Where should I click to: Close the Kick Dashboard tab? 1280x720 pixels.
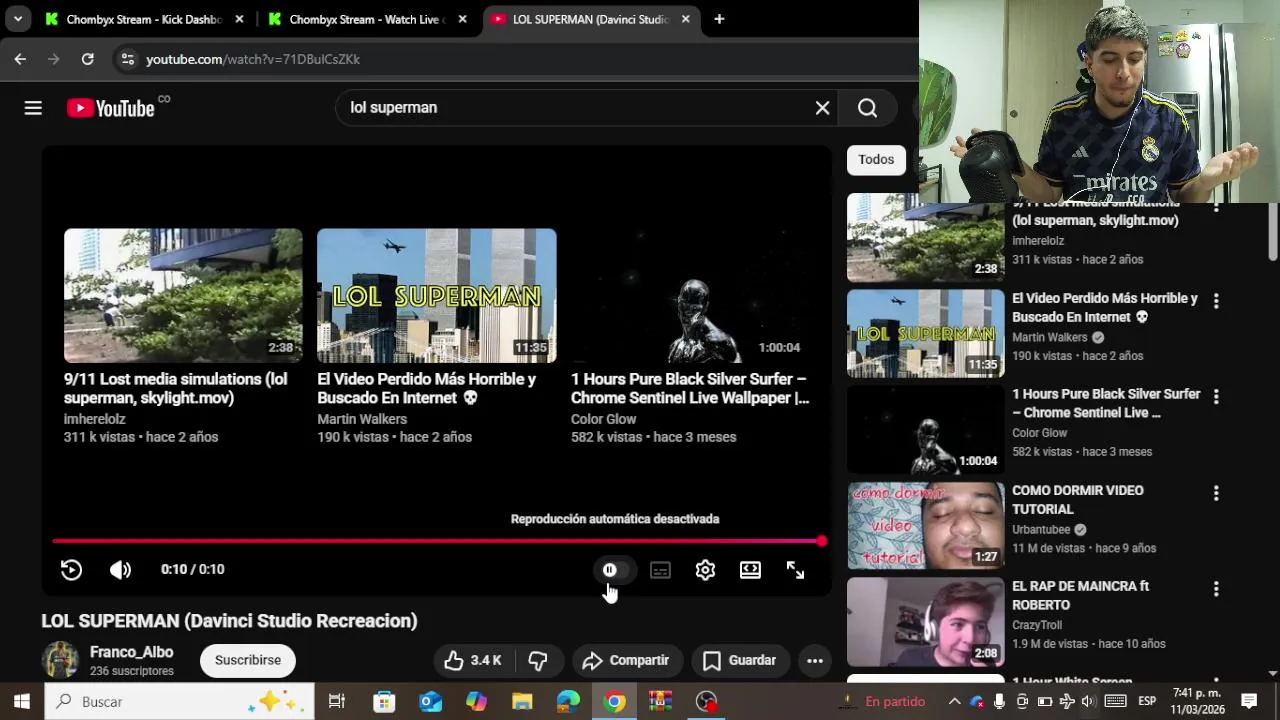[x=239, y=19]
